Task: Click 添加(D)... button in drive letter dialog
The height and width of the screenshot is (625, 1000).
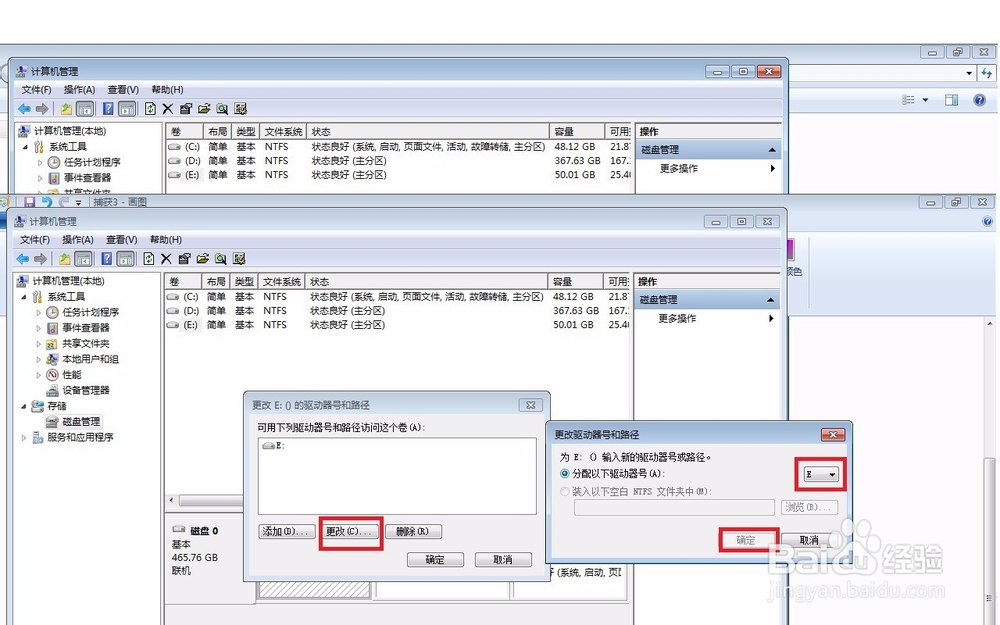Action: click(x=286, y=531)
